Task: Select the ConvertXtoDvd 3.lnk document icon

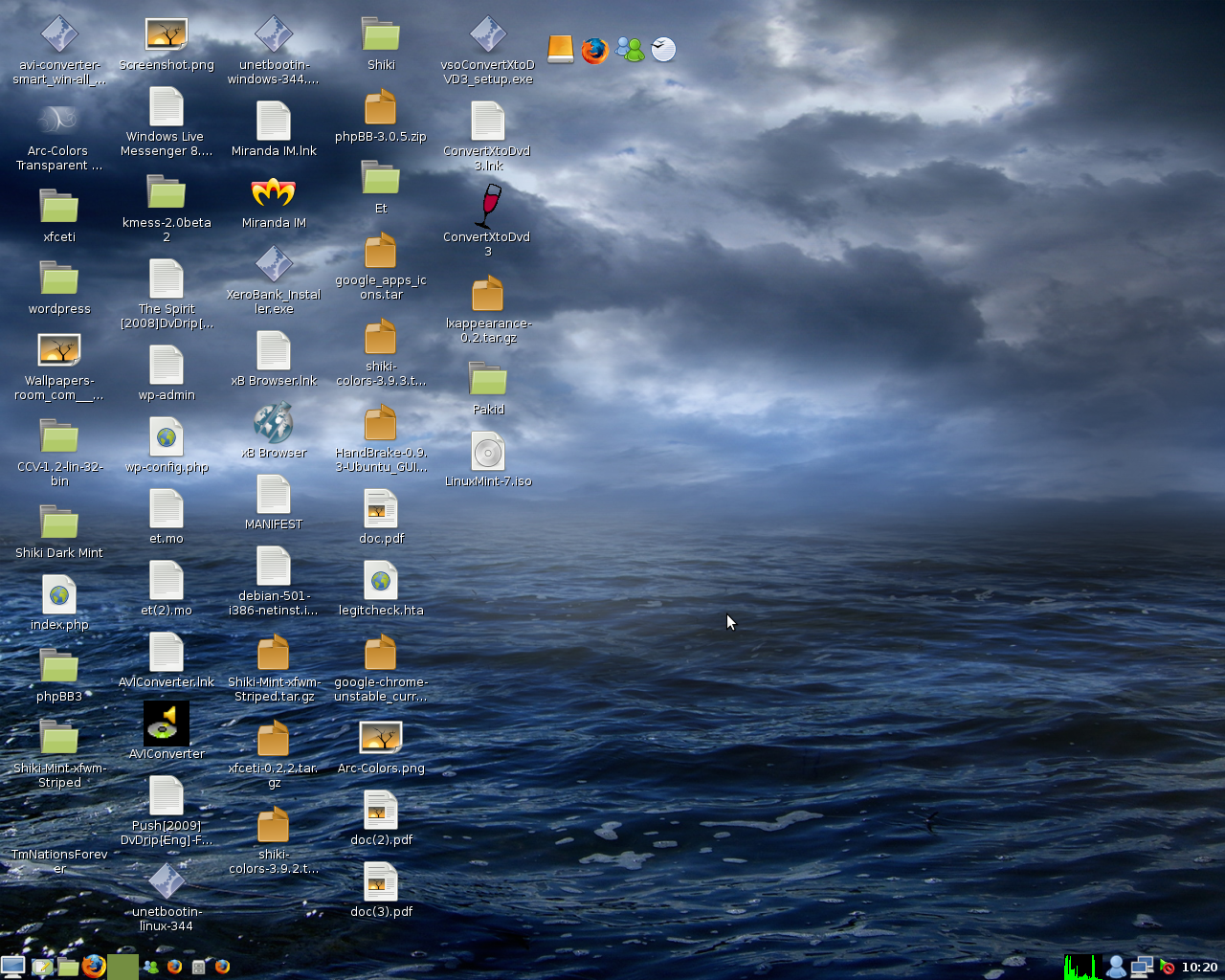Action: coord(488,121)
